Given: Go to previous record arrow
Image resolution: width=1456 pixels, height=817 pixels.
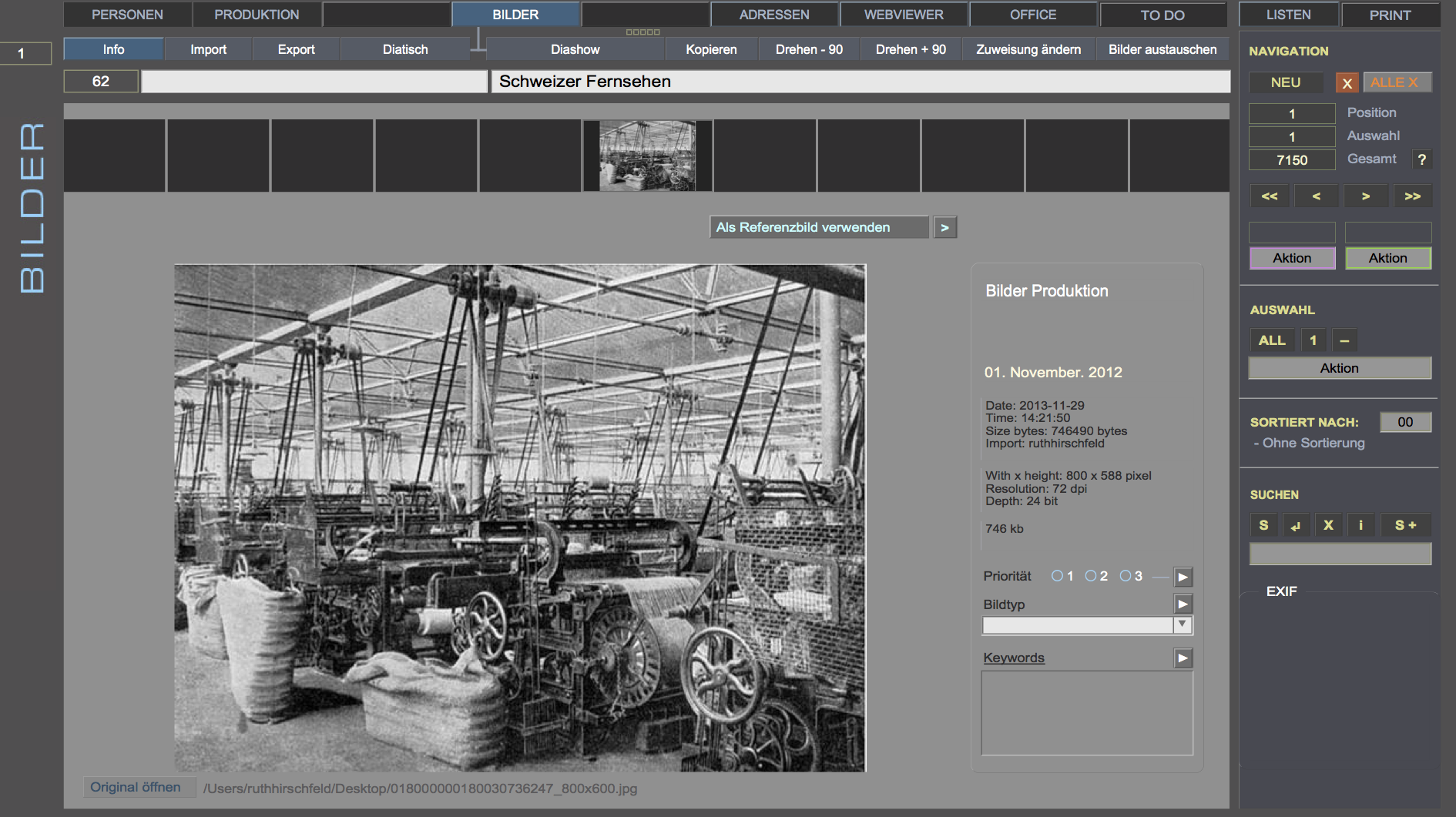Looking at the screenshot, I should point(1316,196).
